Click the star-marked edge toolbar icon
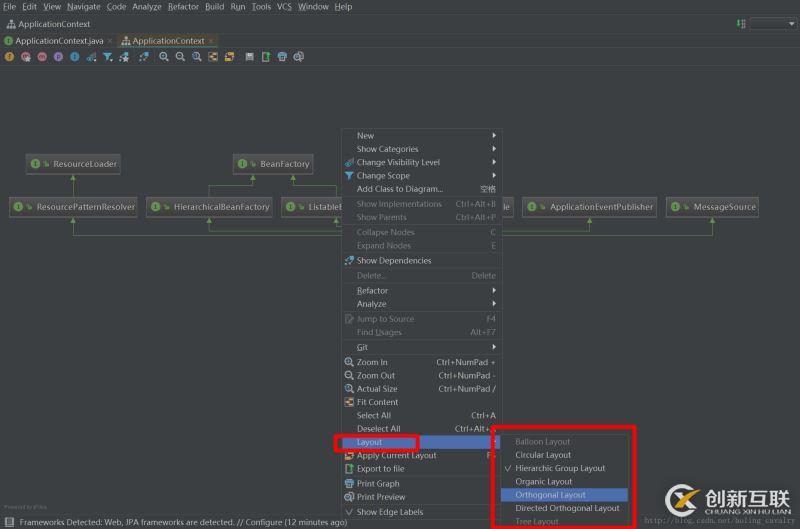The image size is (800, 529). click(124, 57)
